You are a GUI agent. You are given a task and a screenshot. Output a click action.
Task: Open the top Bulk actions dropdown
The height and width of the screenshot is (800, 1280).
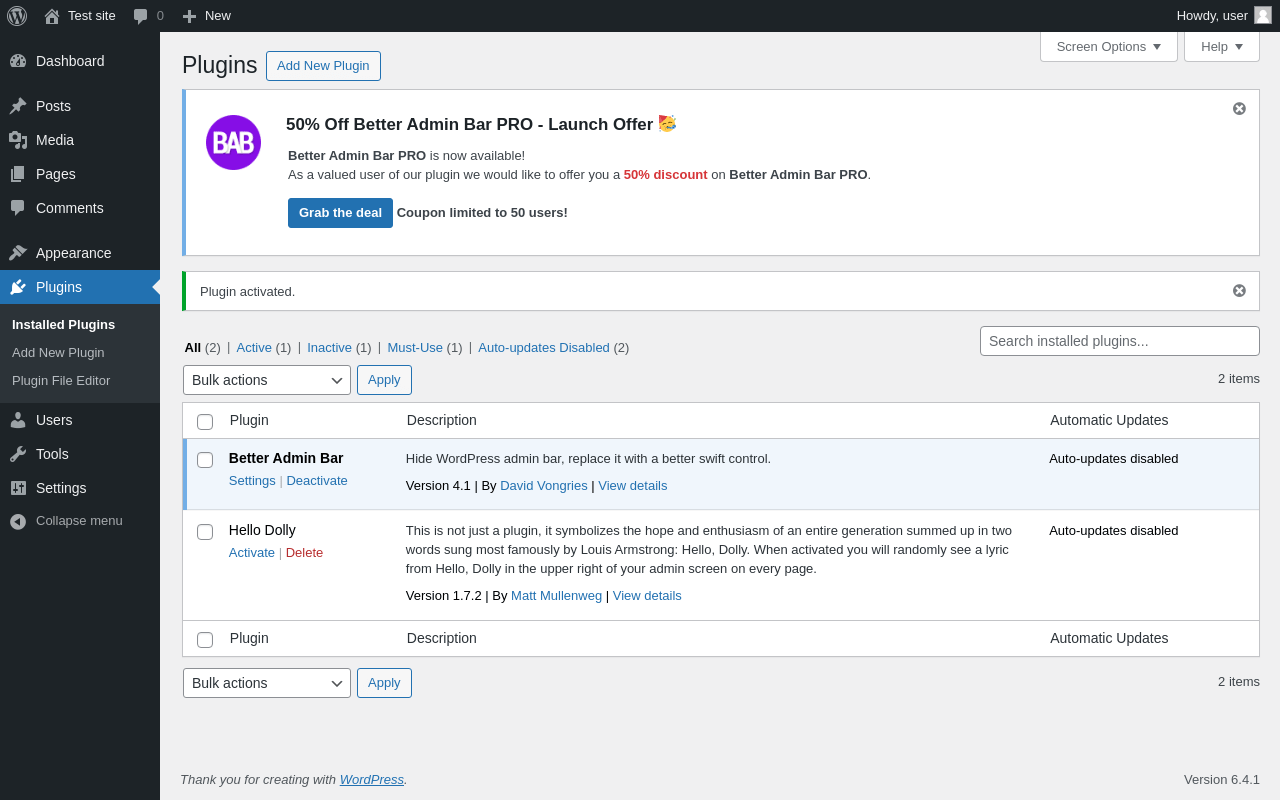click(267, 380)
